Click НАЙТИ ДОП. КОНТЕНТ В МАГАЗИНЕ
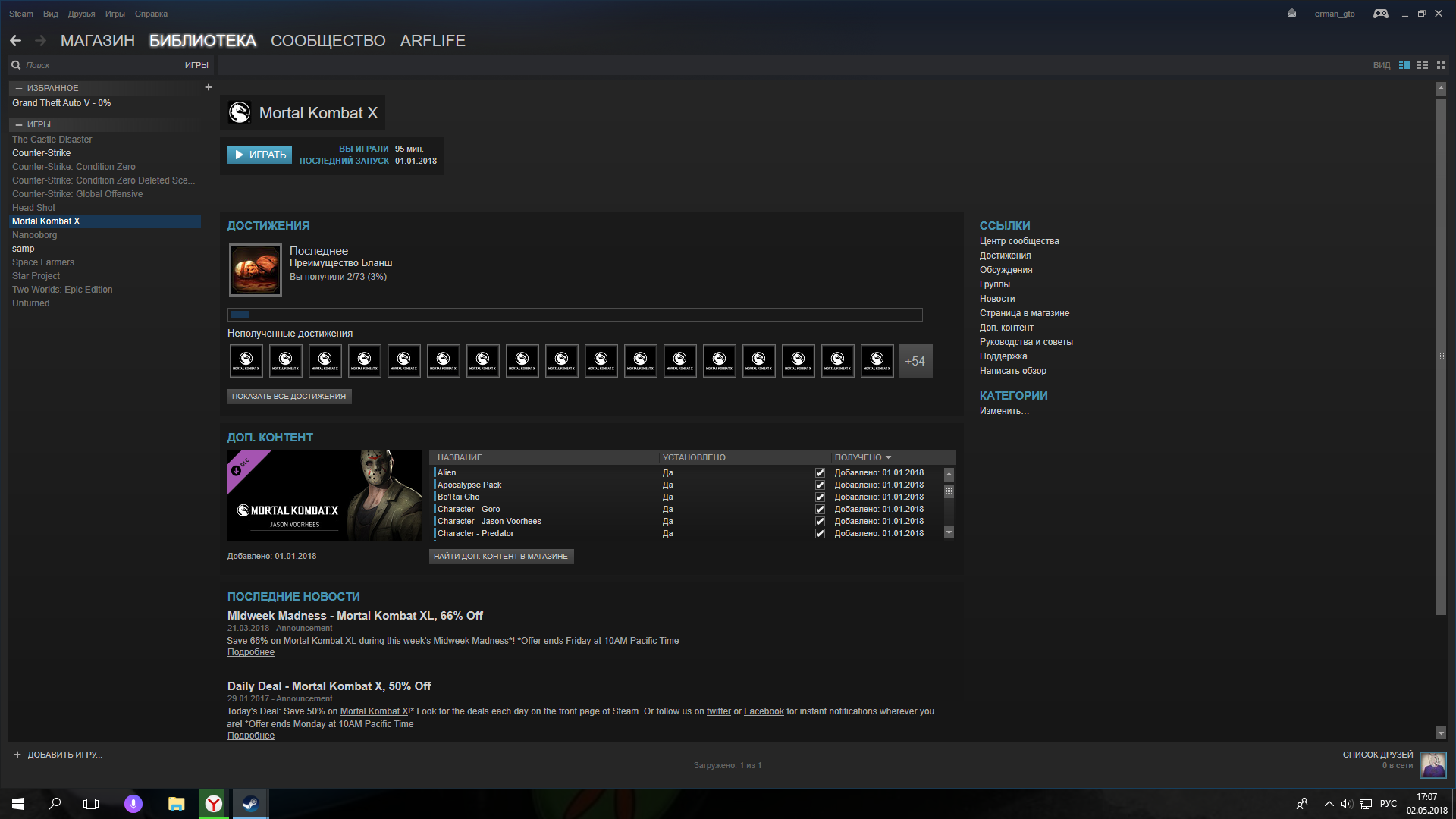Screen dimensions: 1456x819 500,556
